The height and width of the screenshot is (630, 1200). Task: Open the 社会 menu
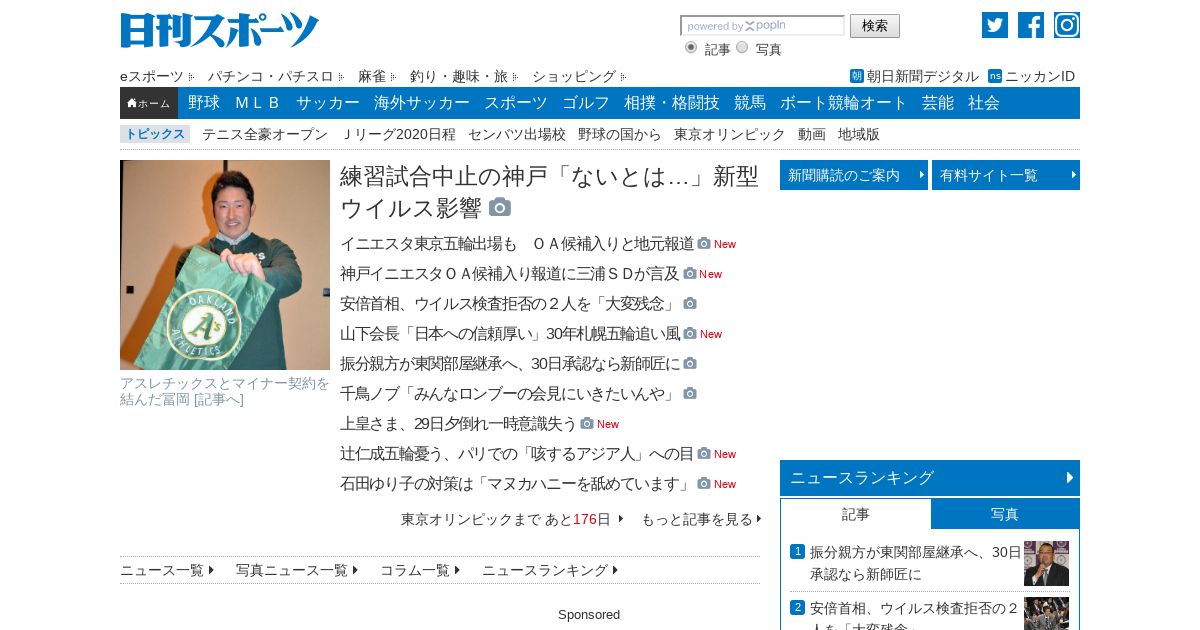coord(984,103)
